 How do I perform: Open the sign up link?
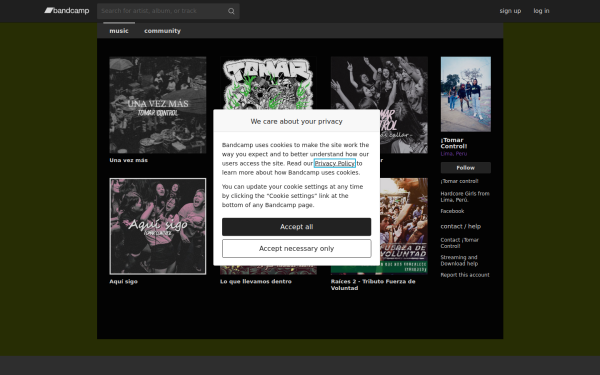tap(510, 11)
